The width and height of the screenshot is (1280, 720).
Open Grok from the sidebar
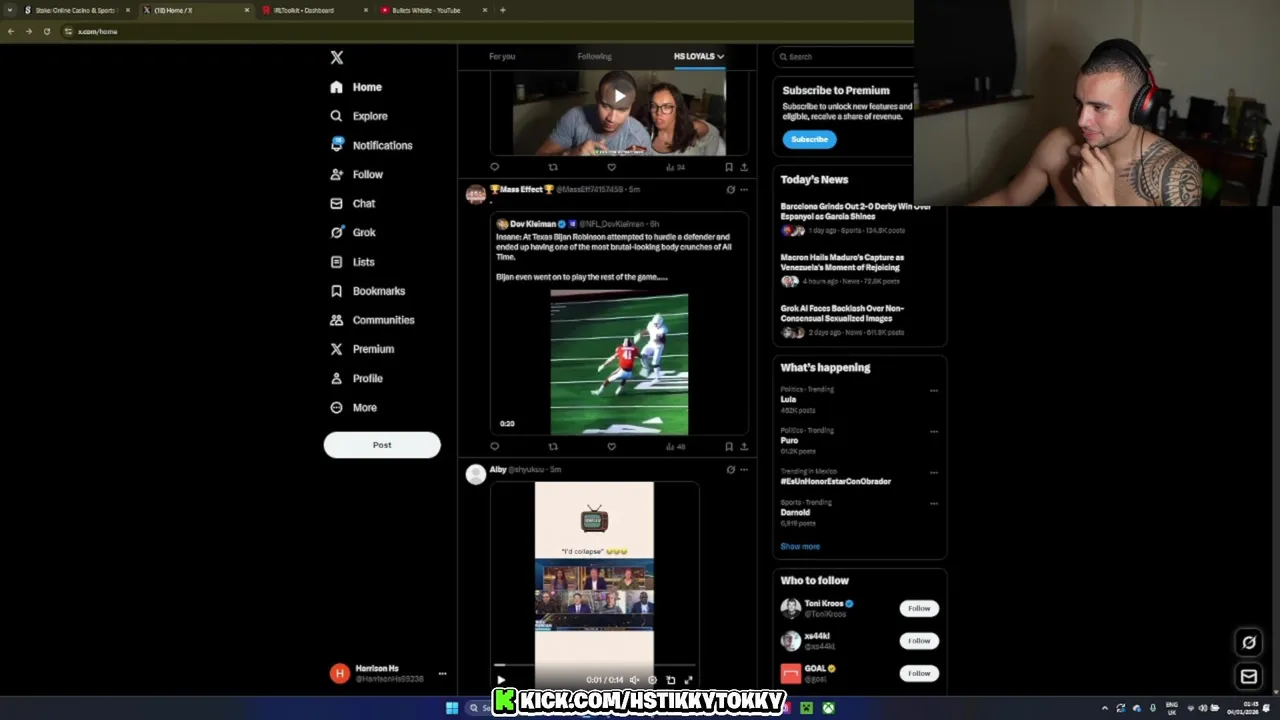352,232
